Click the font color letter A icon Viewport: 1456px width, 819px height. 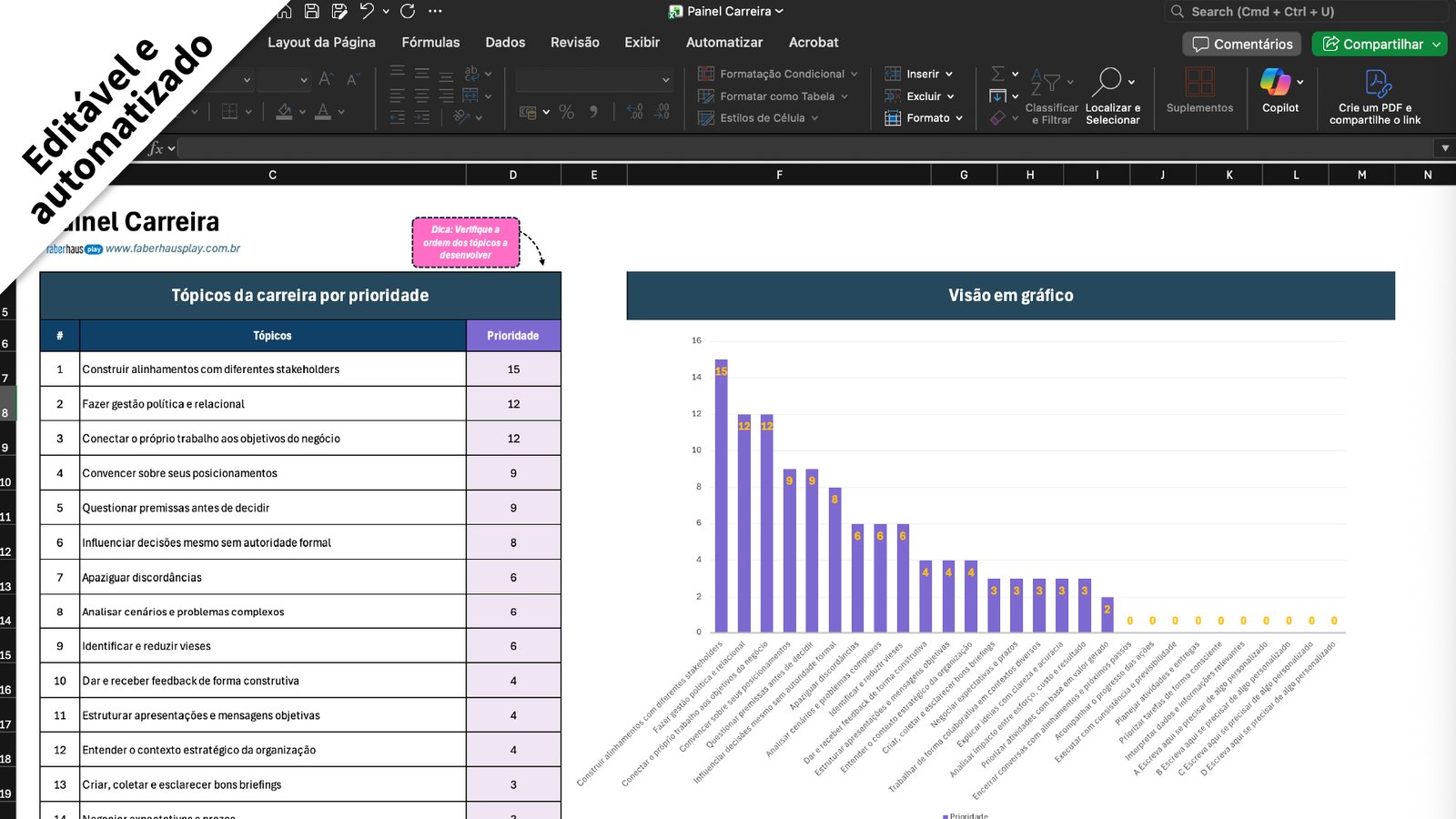323,112
